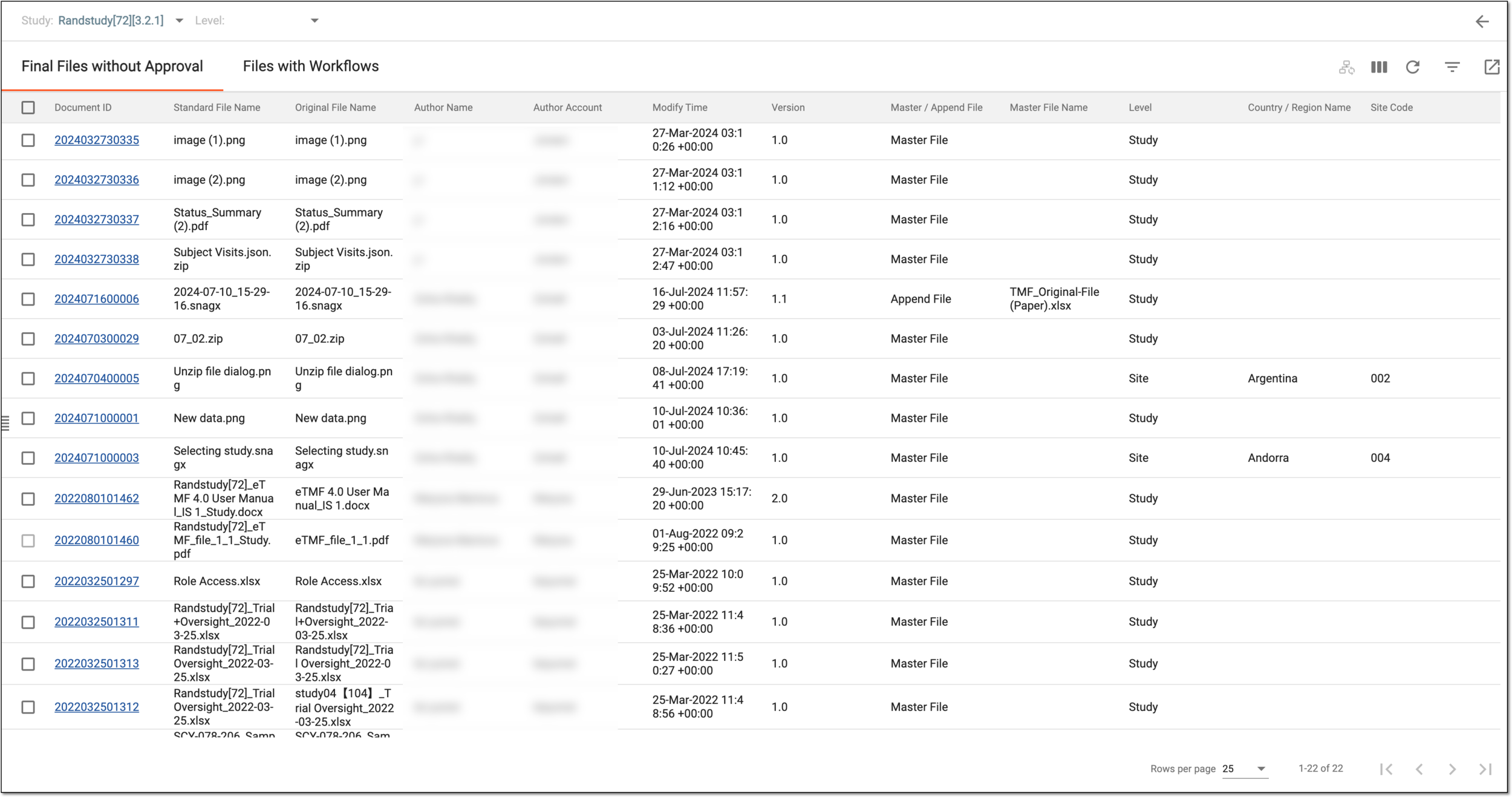1512x797 pixels.
Task: Click the Standard File Name column header
Action: coord(217,108)
